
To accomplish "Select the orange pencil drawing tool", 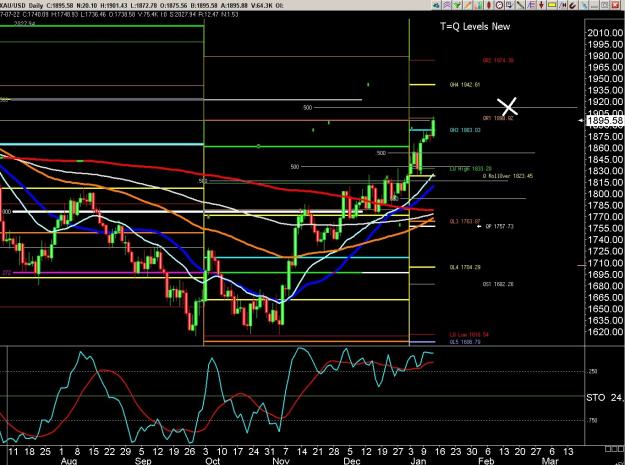I will pyautogui.click(x=468, y=5).
